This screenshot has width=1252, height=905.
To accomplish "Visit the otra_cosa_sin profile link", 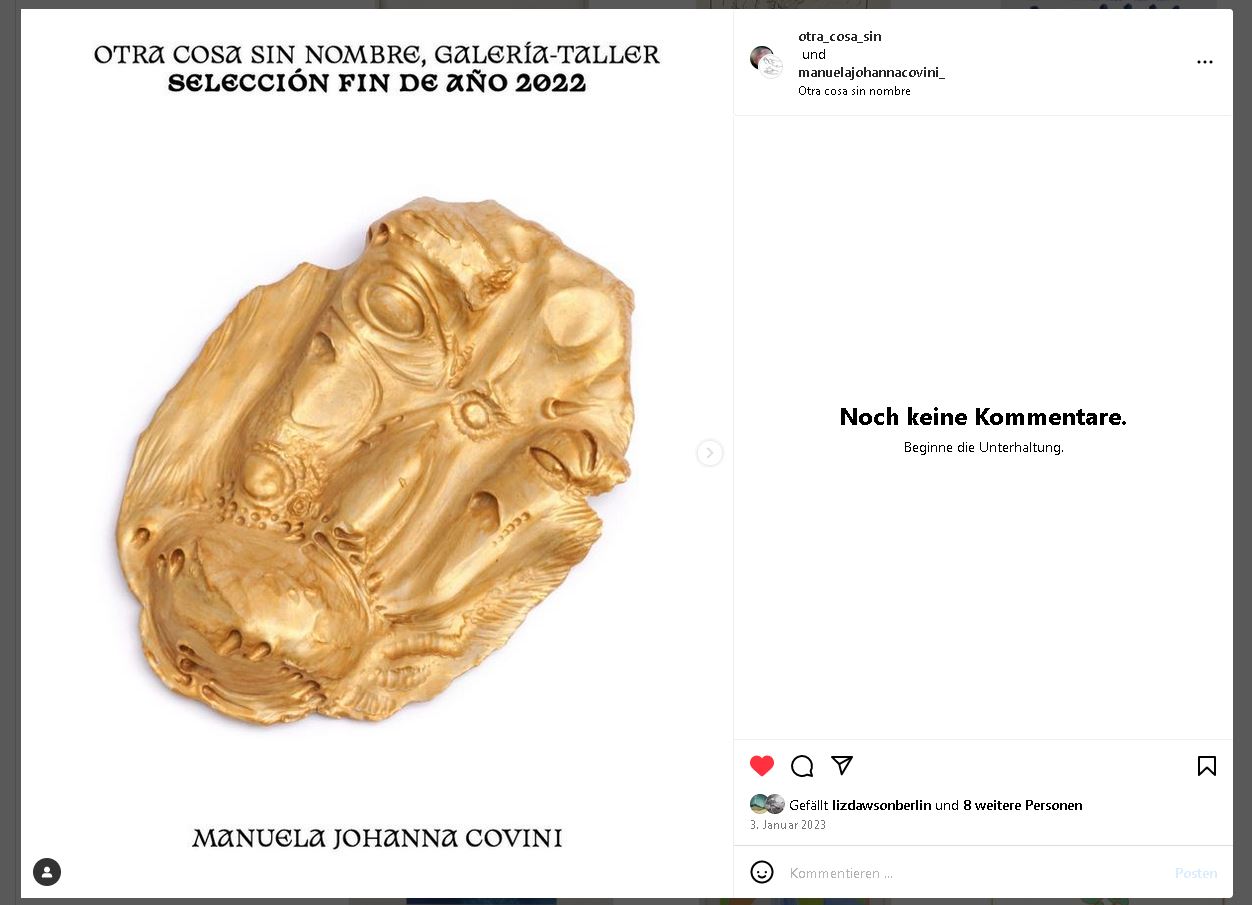I will (x=840, y=36).
